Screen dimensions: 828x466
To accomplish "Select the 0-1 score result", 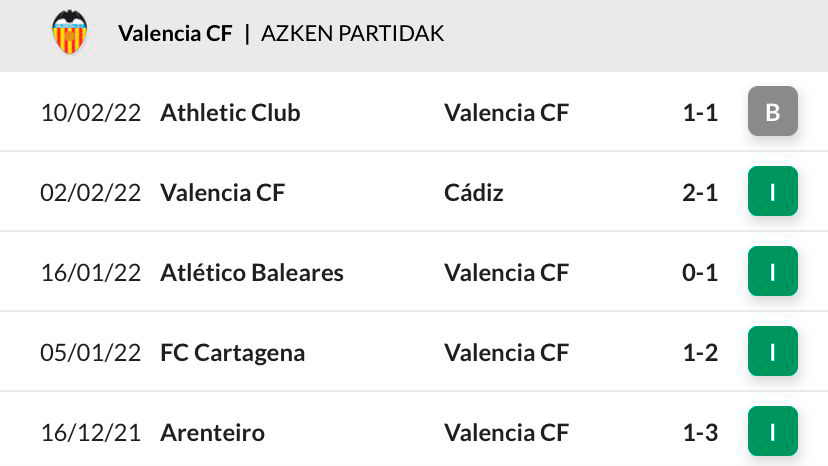I will pyautogui.click(x=700, y=273).
